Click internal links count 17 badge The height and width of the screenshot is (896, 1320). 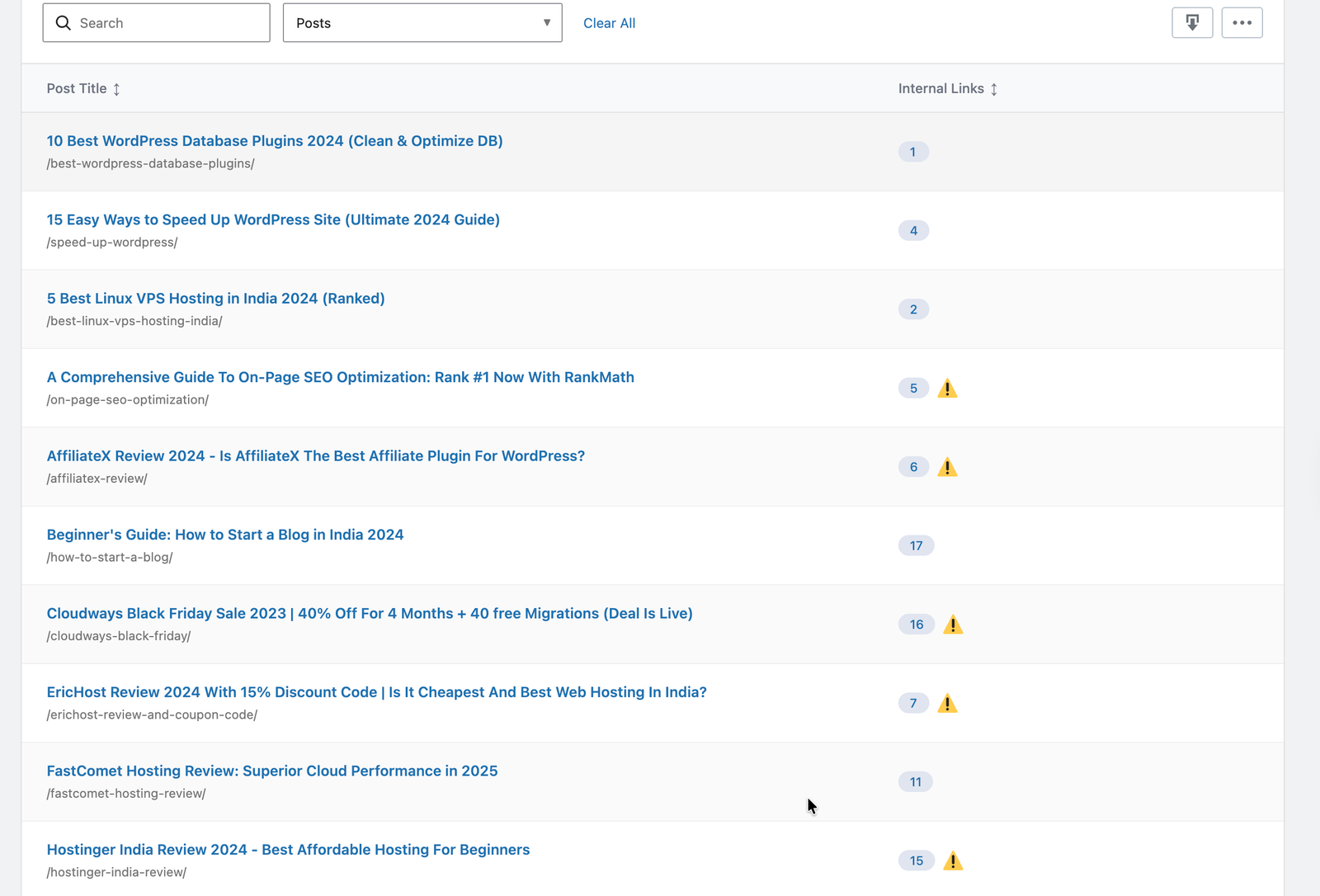point(917,545)
